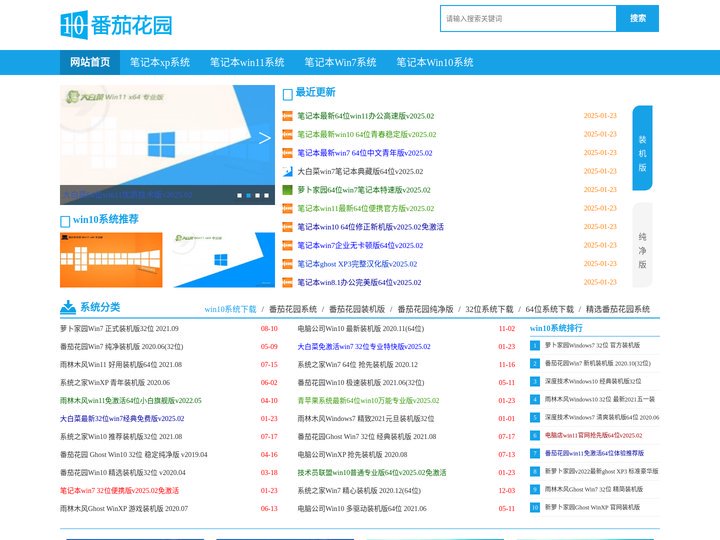
Task: Click rank 3 badge for 深度技术Windows10
Action: pyautogui.click(x=535, y=382)
